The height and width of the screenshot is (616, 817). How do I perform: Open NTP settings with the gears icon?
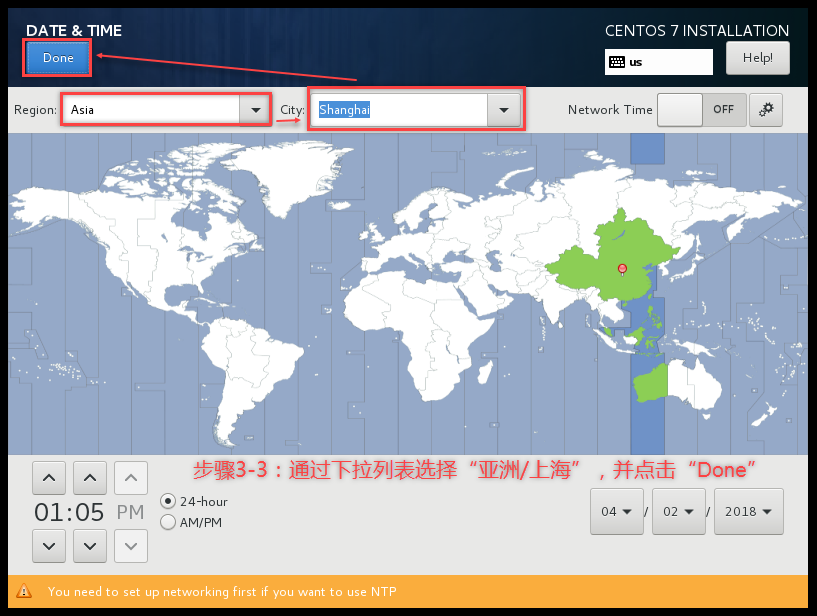(x=765, y=110)
